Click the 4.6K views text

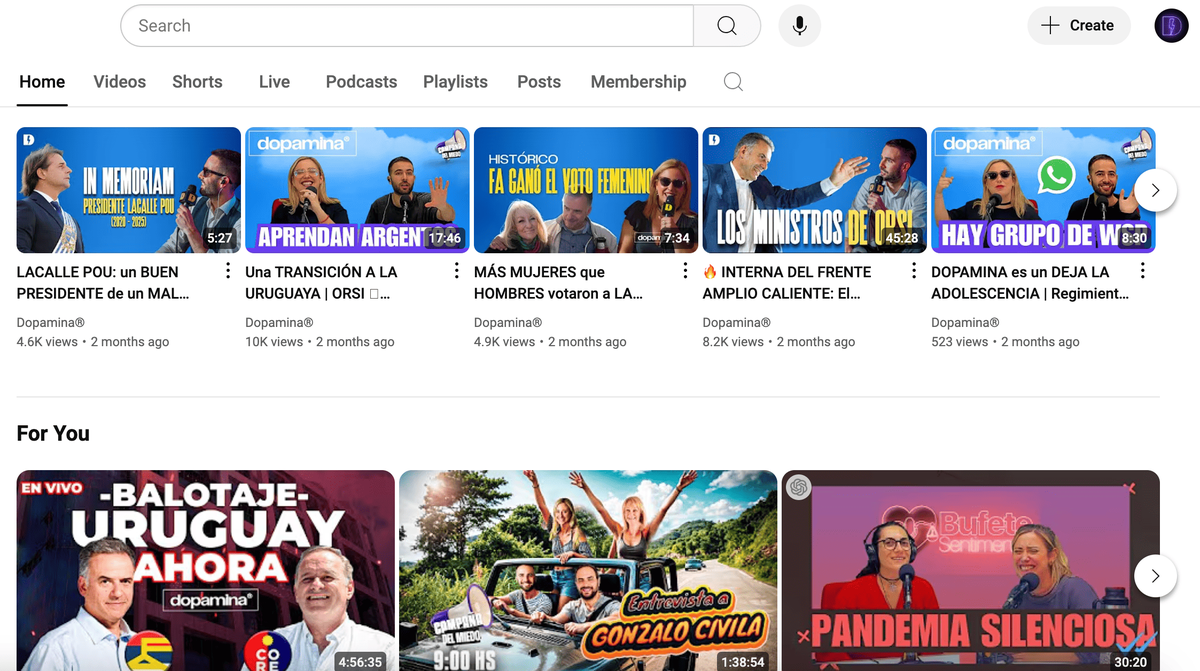(47, 342)
